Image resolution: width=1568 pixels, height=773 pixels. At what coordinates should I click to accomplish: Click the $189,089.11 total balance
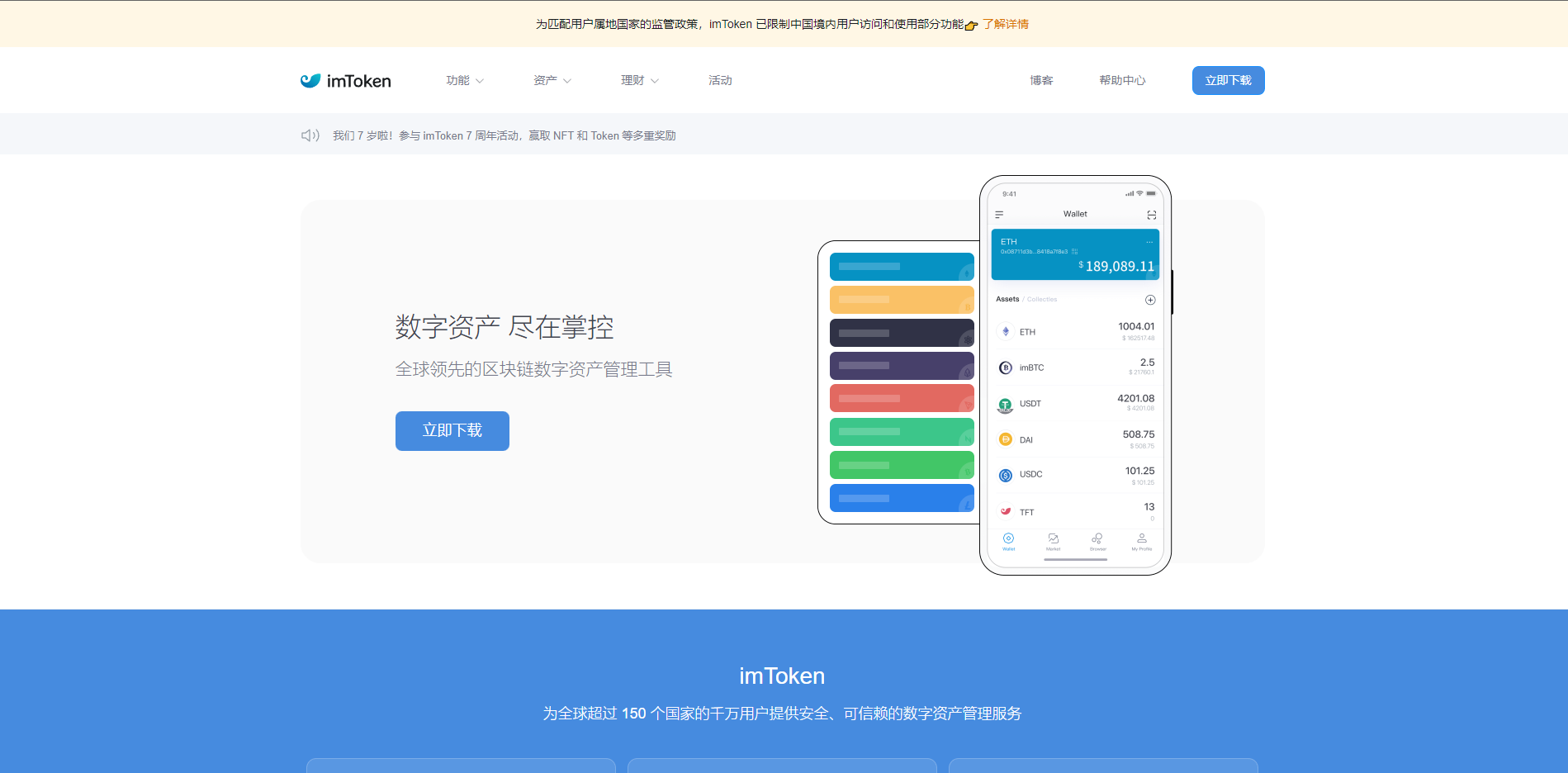click(1116, 266)
